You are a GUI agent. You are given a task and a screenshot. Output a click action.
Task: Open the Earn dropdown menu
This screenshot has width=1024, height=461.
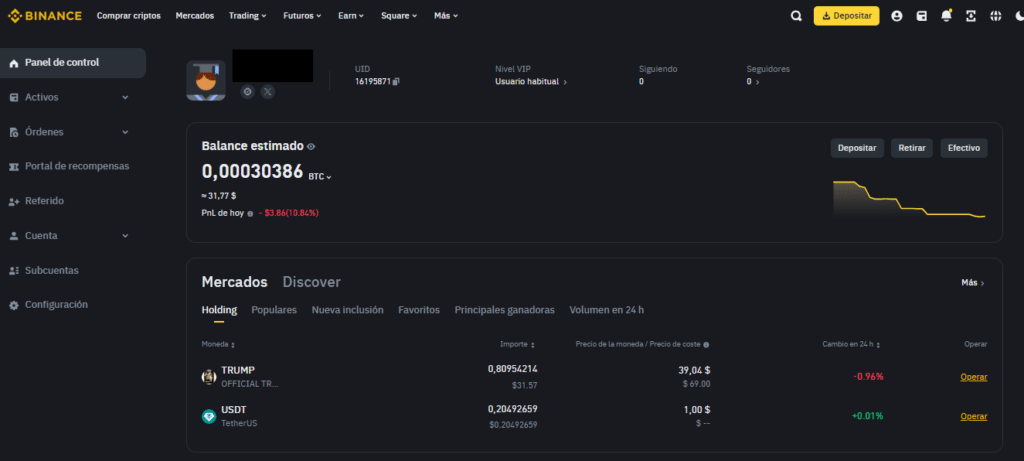[x=351, y=16]
